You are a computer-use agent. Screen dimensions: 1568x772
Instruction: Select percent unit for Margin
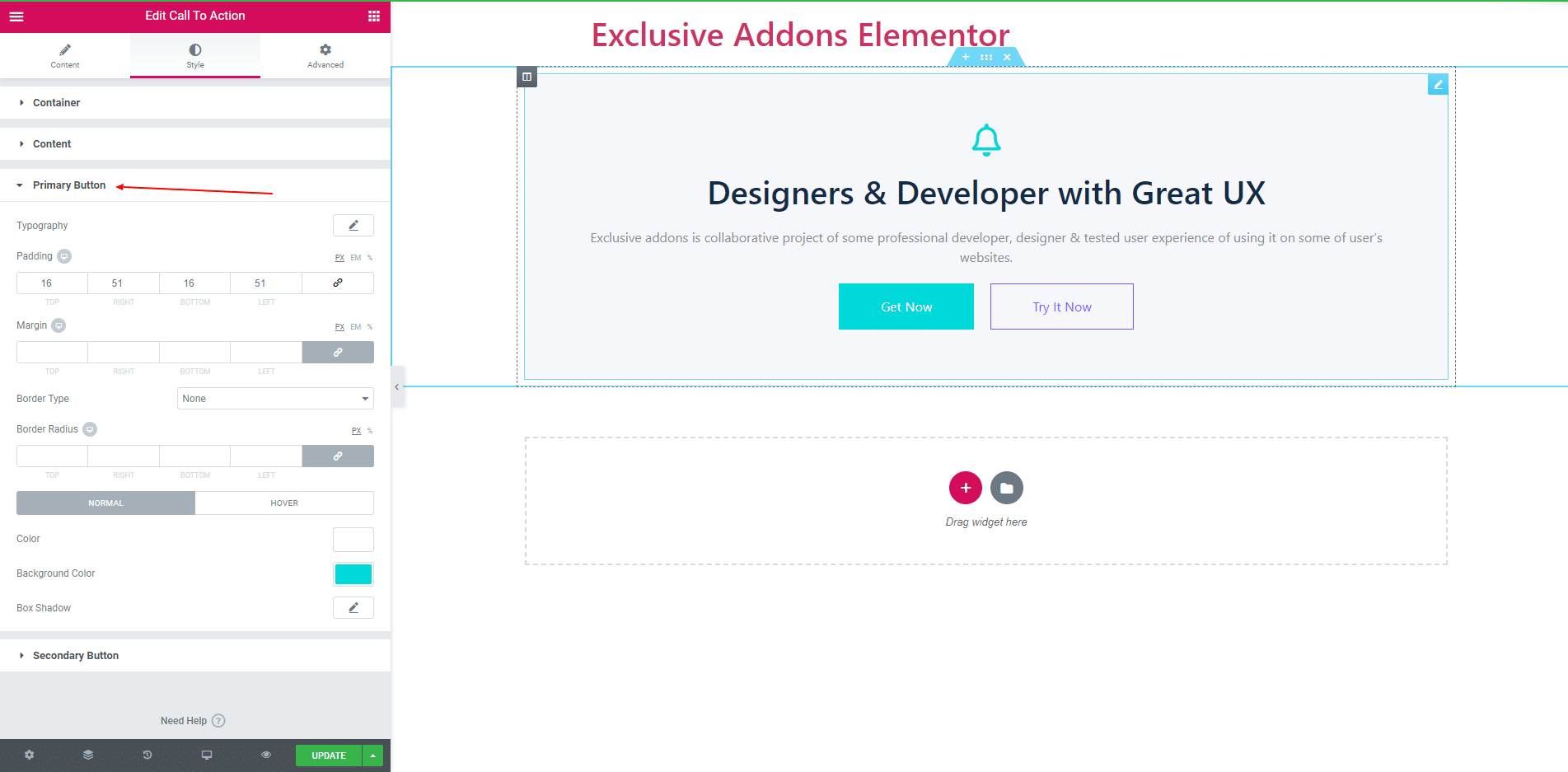pos(370,327)
